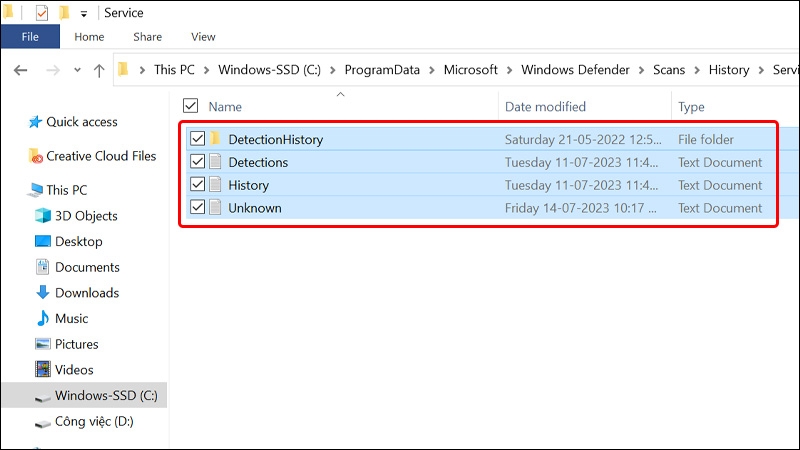Click the Videos filmstrip icon

tap(43, 369)
